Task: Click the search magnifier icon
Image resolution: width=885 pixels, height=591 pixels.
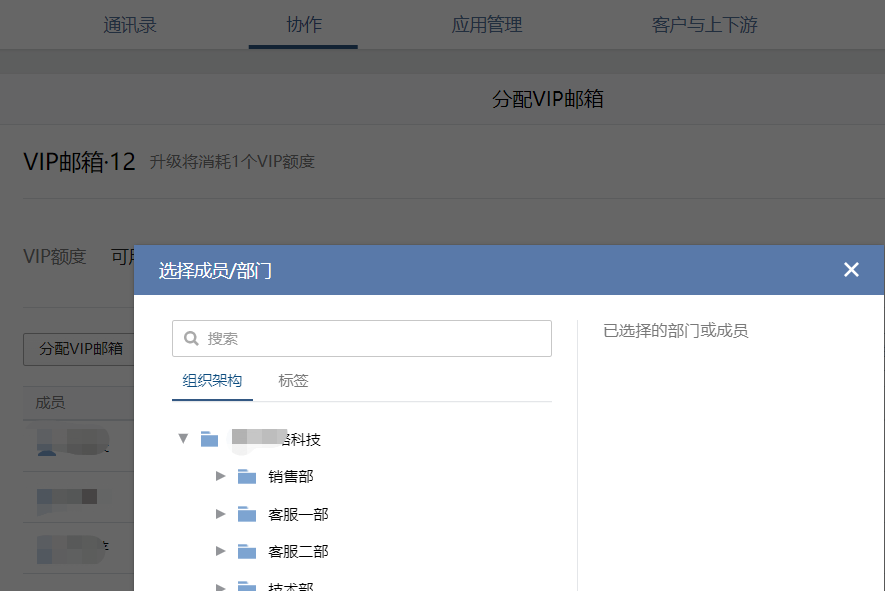Action: (191, 339)
